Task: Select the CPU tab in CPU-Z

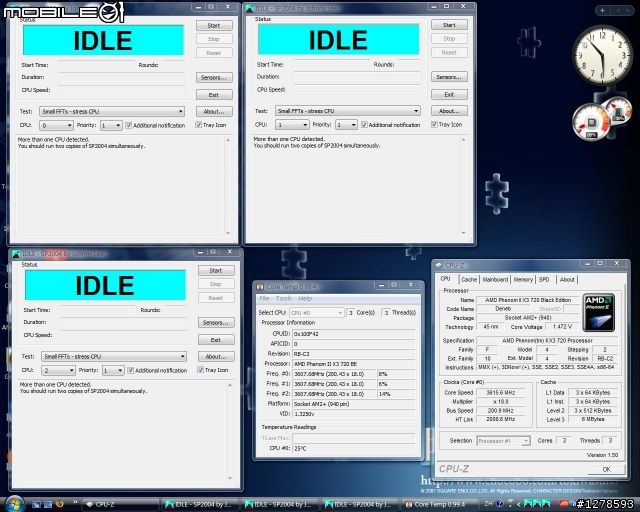Action: 445,279
